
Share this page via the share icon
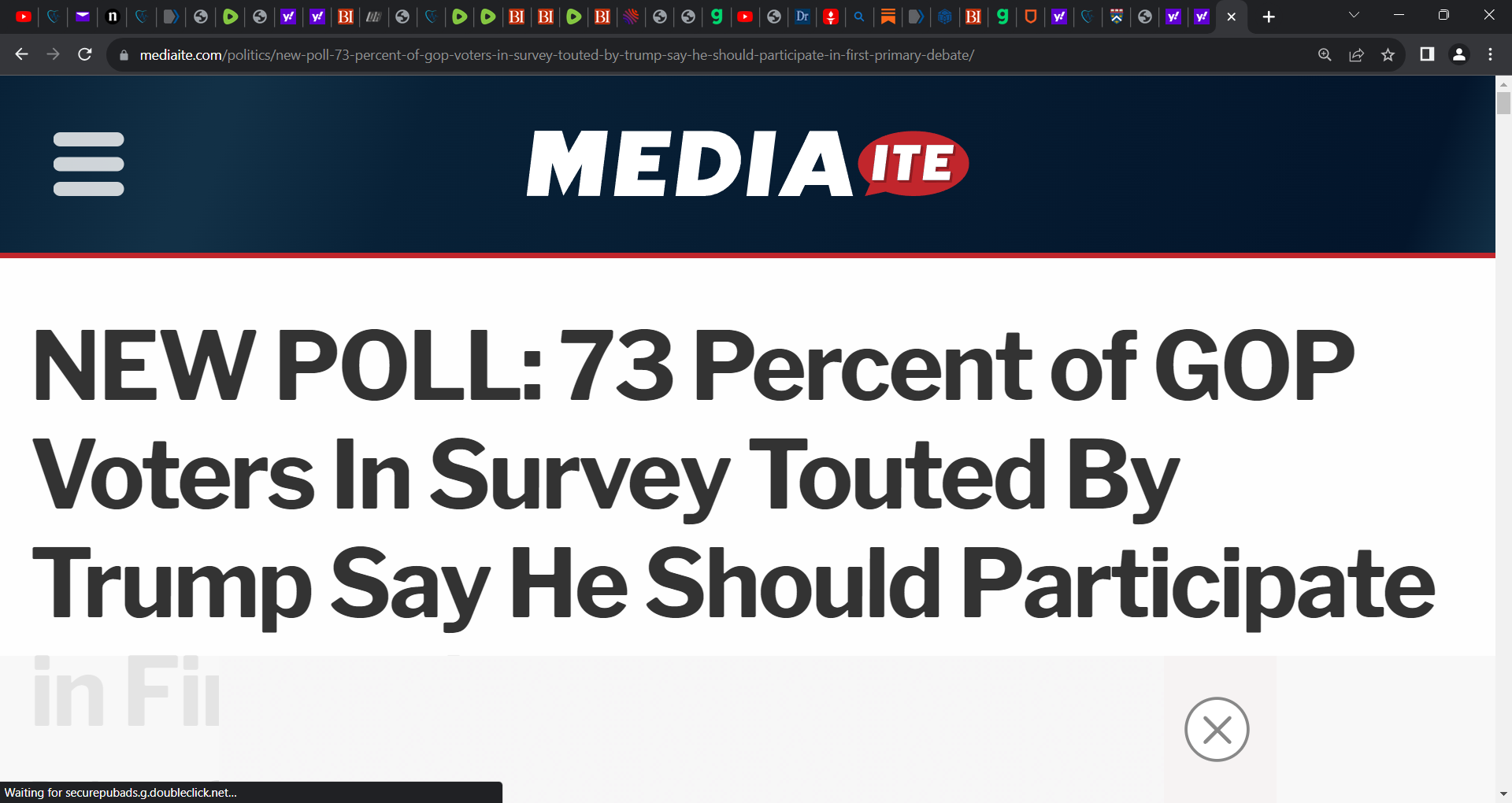1356,54
